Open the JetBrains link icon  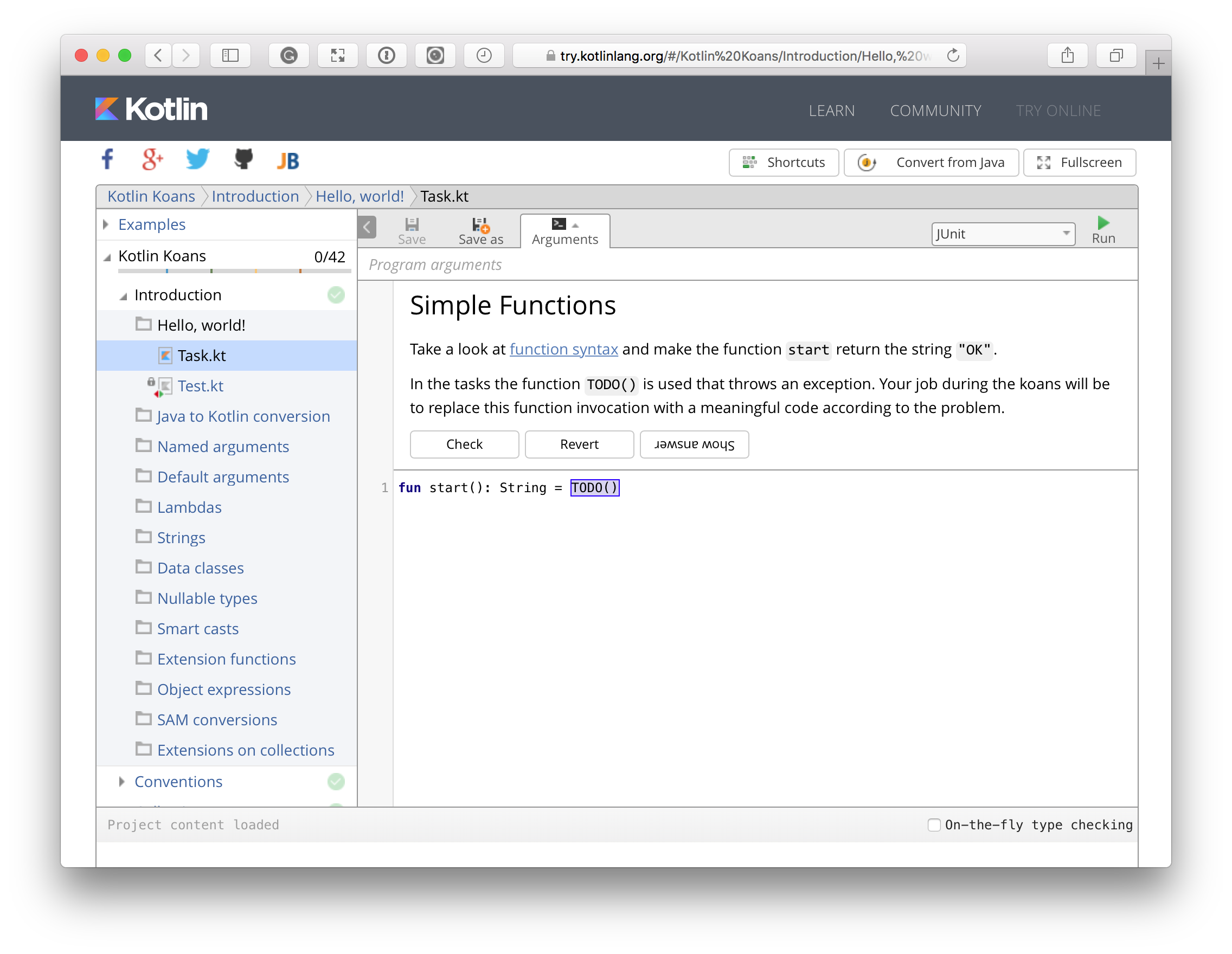pyautogui.click(x=288, y=159)
